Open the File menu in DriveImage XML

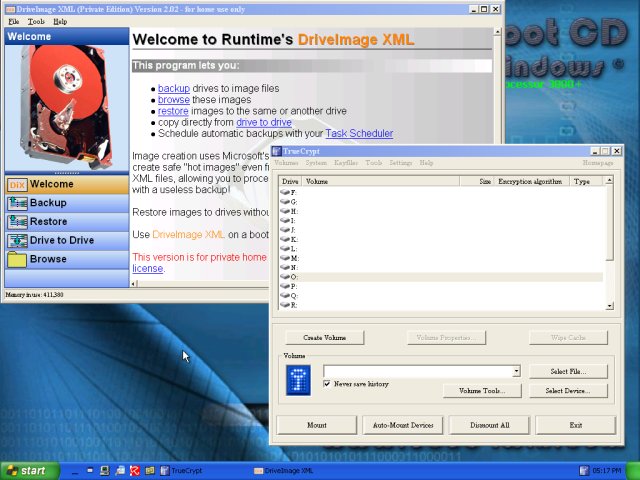point(13,22)
